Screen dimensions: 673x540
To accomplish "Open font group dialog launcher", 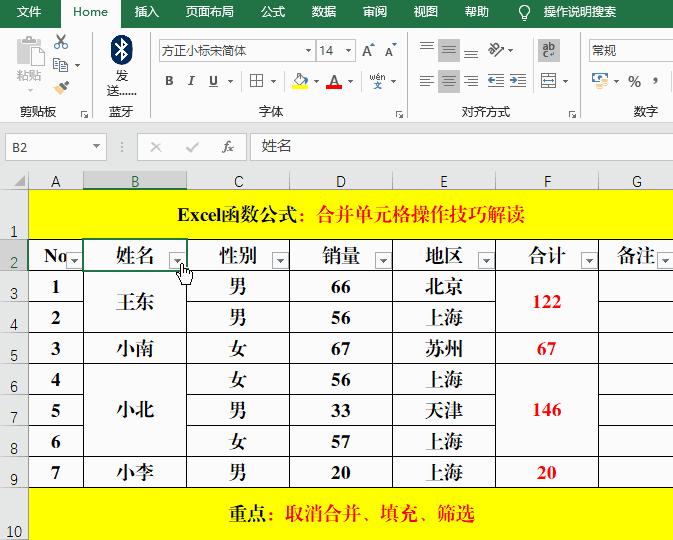I will coord(399,114).
